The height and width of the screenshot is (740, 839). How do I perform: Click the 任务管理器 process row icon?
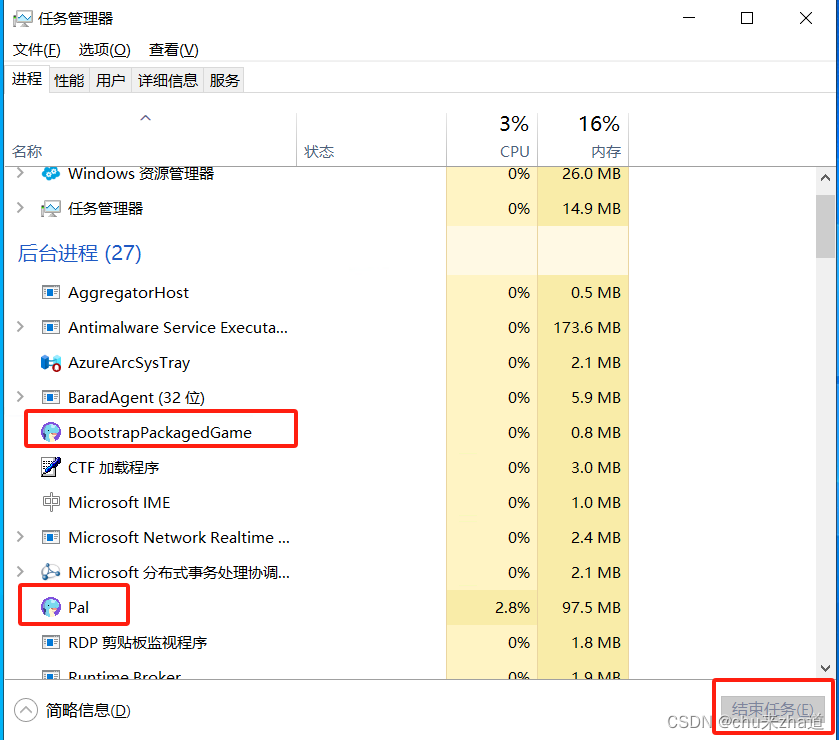(x=51, y=209)
